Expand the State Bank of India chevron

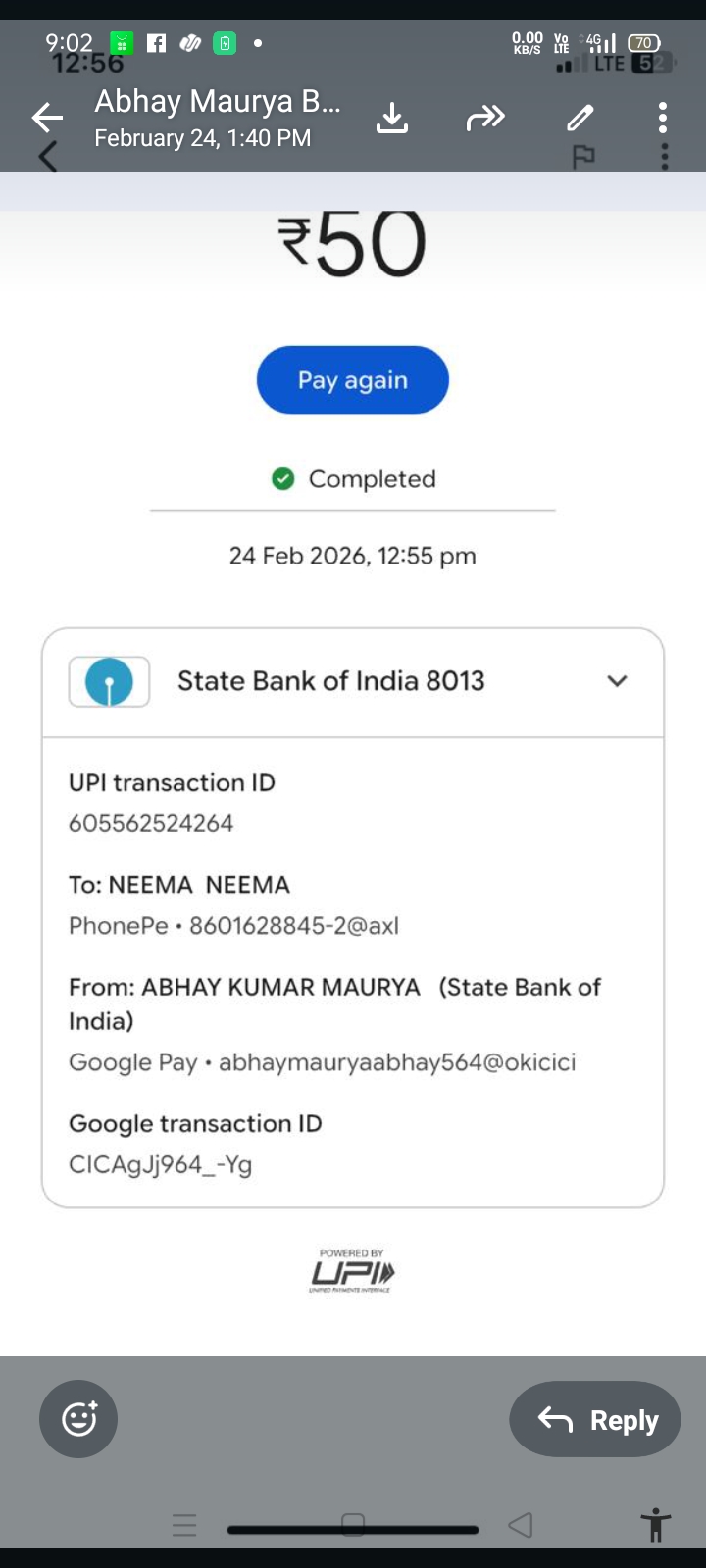point(617,681)
